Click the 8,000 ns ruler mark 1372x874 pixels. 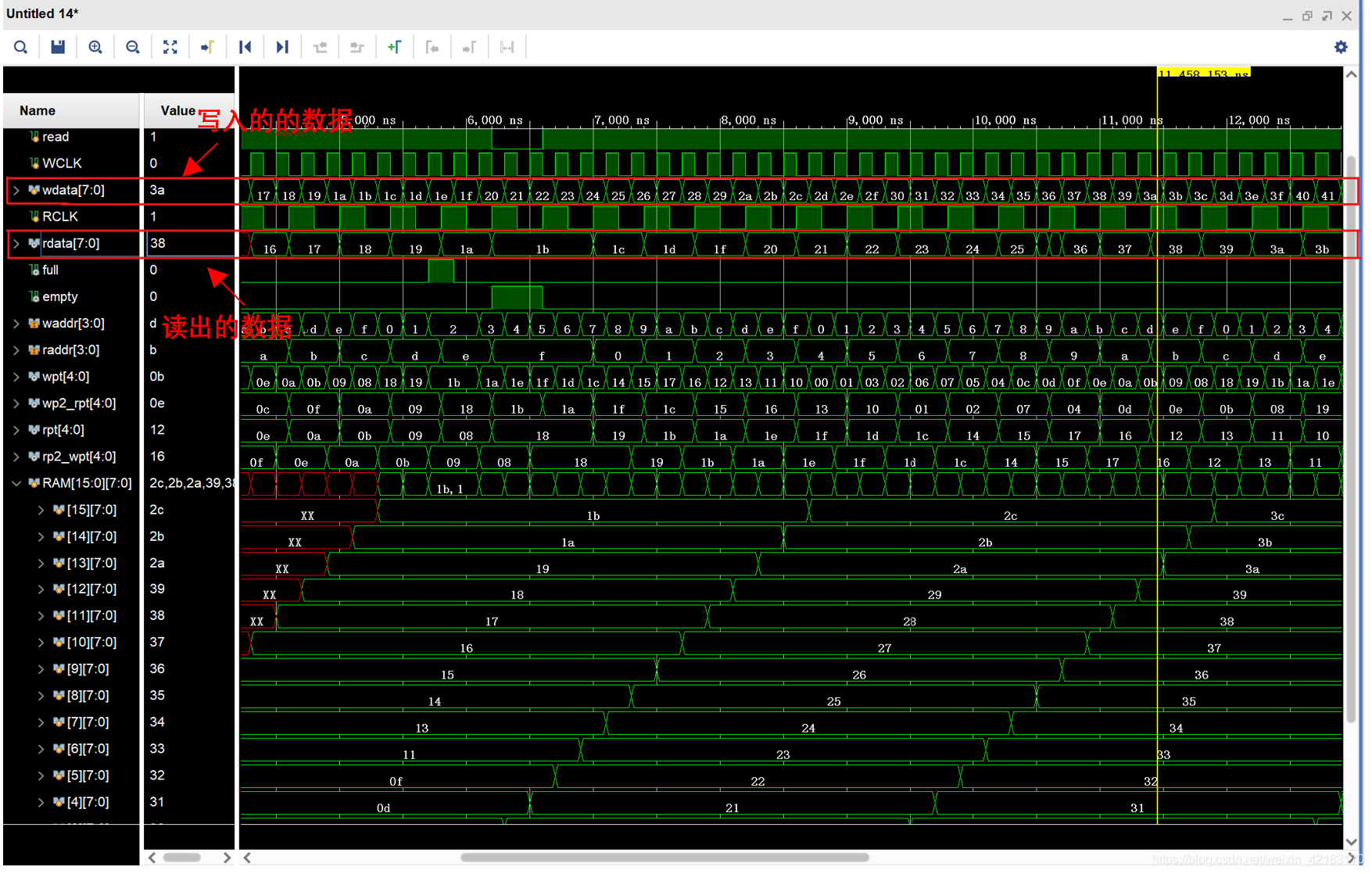coord(749,120)
